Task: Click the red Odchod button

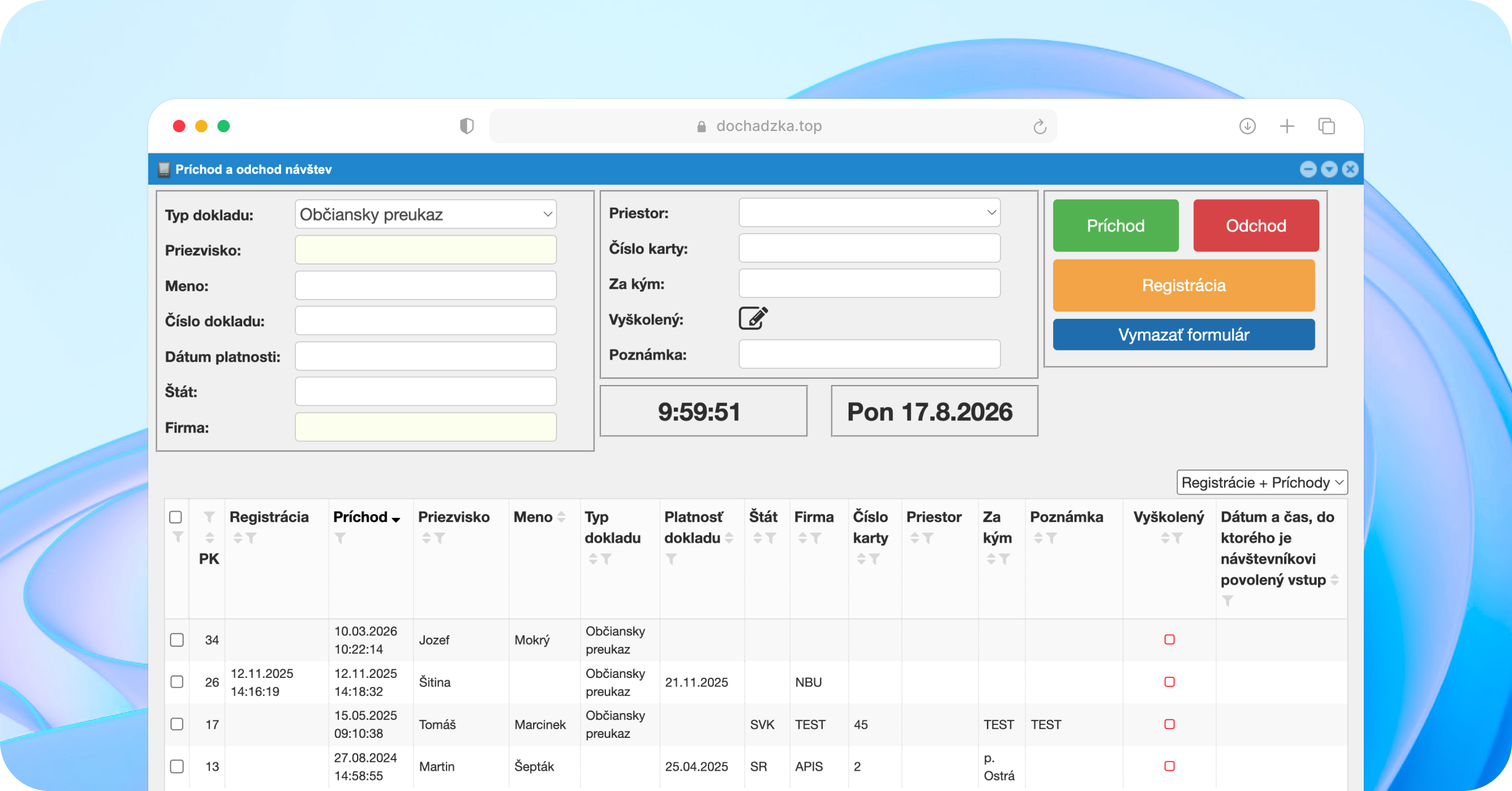Action: click(x=1256, y=226)
